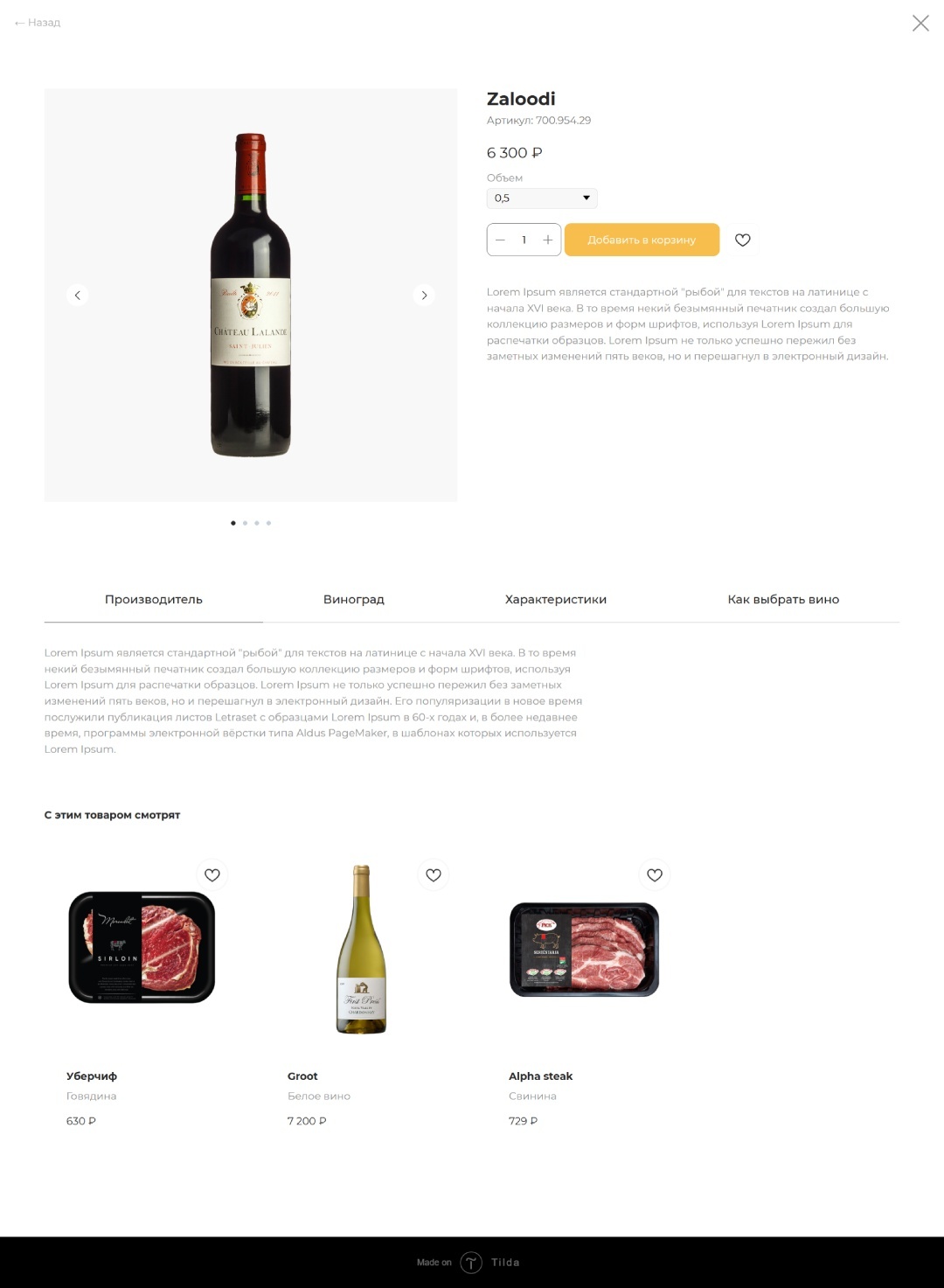Screen dimensions: 944x1288
Task: Decrease quantity with the minus icon
Action: coord(500,240)
